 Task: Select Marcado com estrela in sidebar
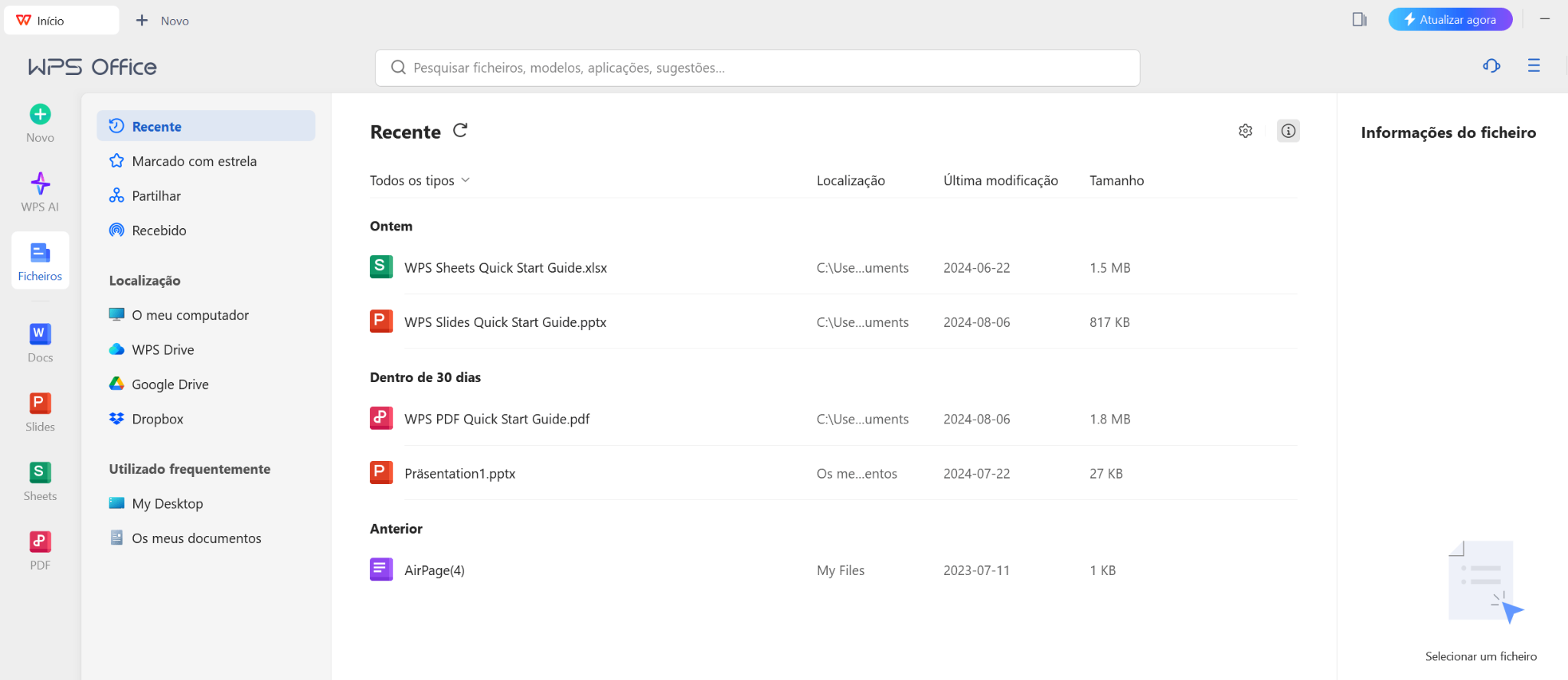(194, 162)
